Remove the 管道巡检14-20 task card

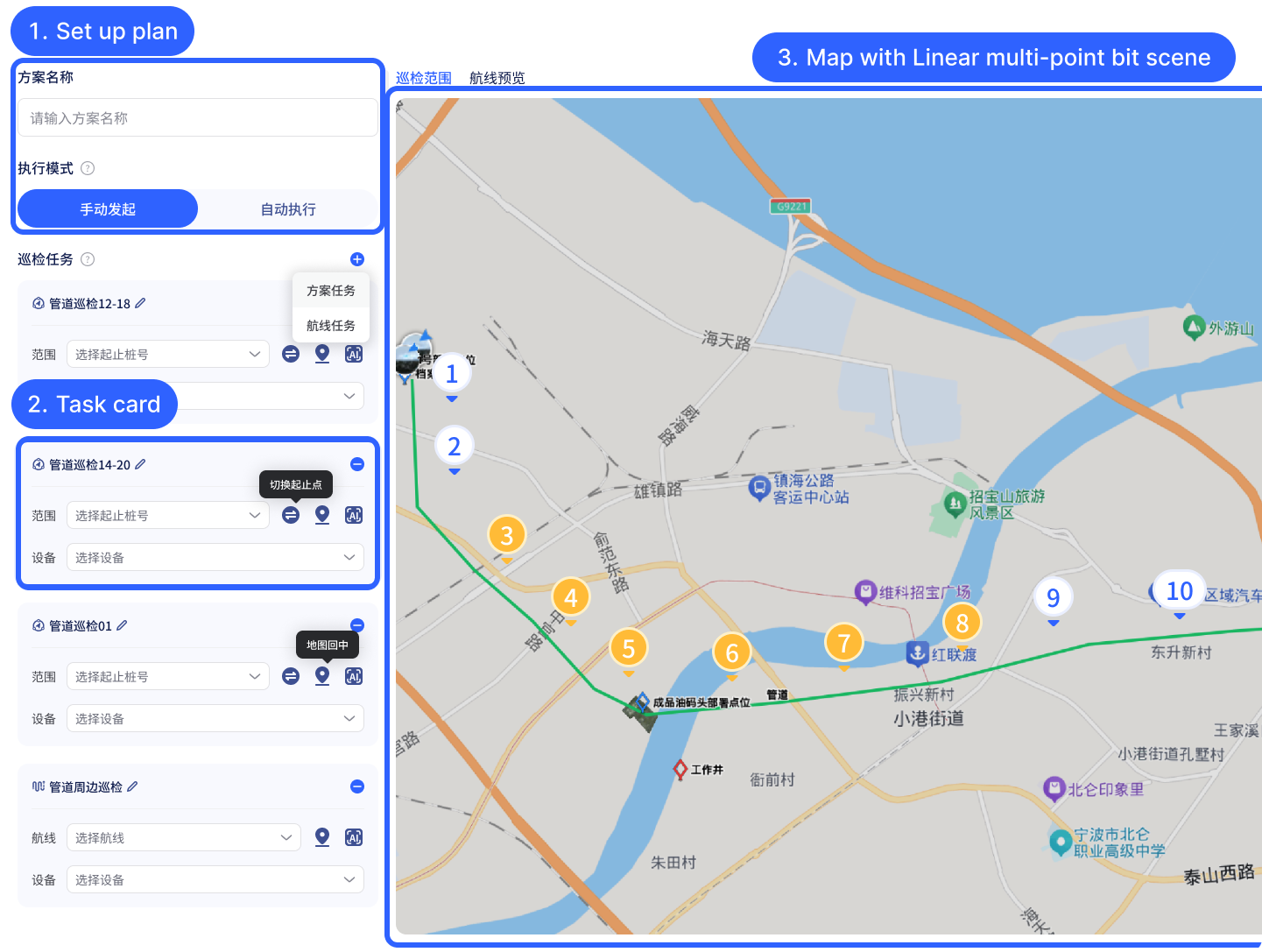357,464
